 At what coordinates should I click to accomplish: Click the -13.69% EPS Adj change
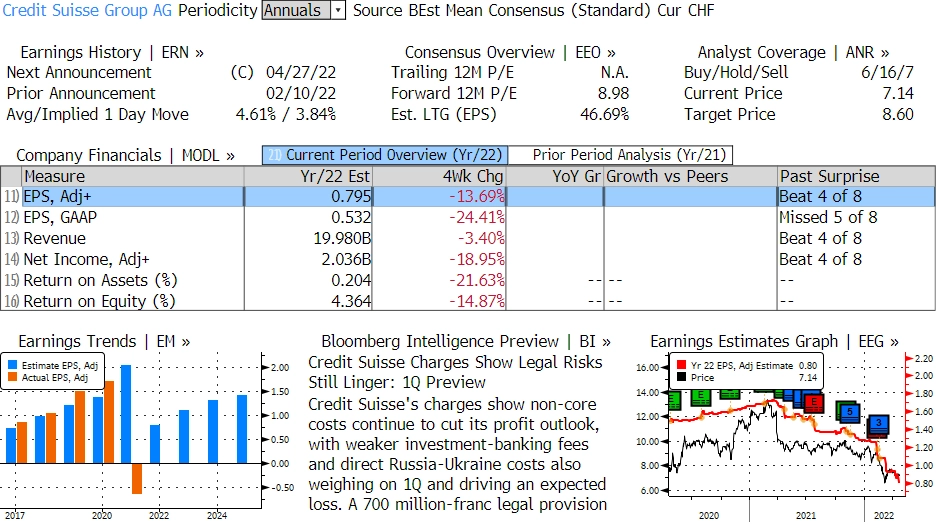click(x=476, y=196)
